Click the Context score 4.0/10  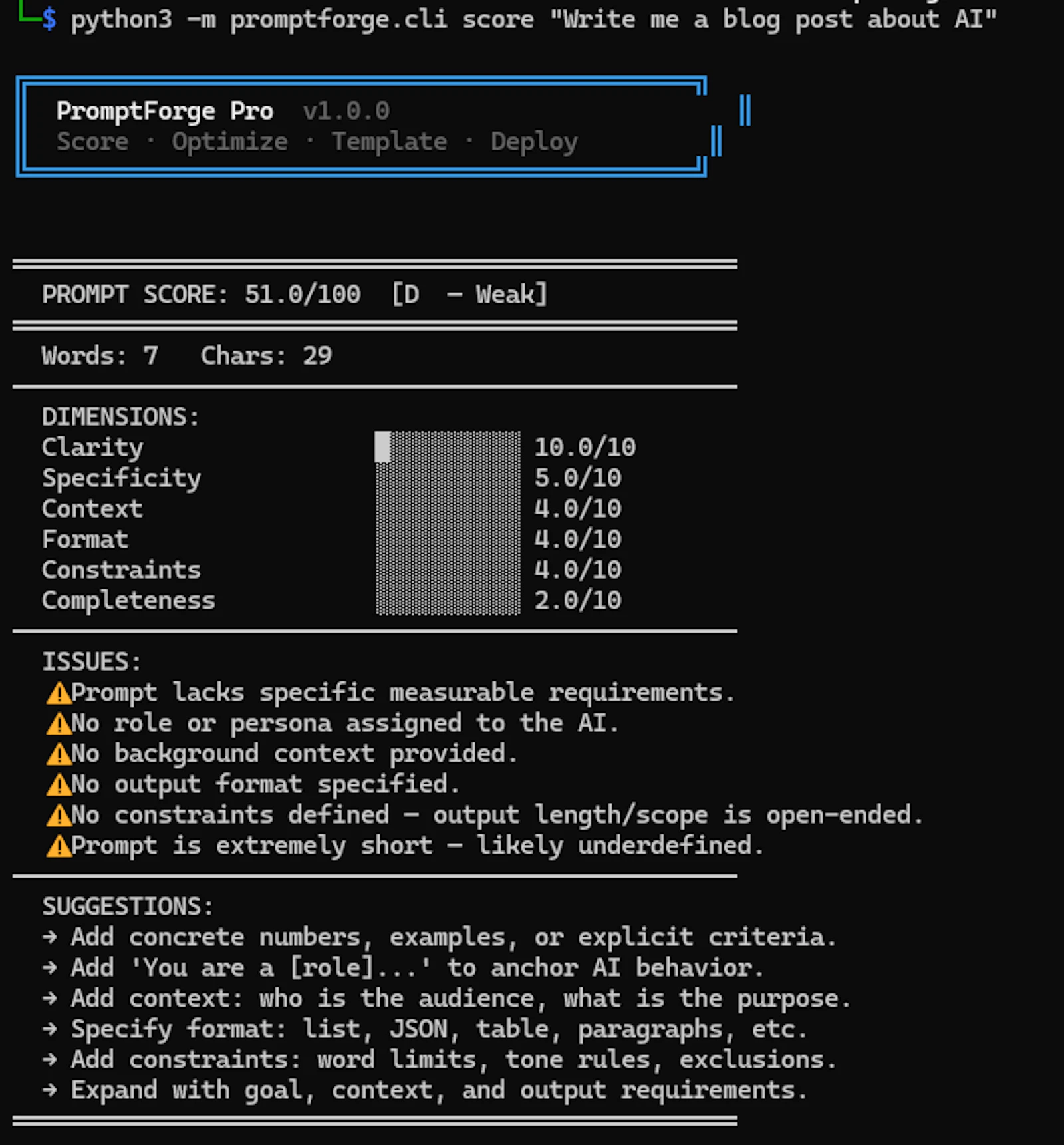click(578, 508)
